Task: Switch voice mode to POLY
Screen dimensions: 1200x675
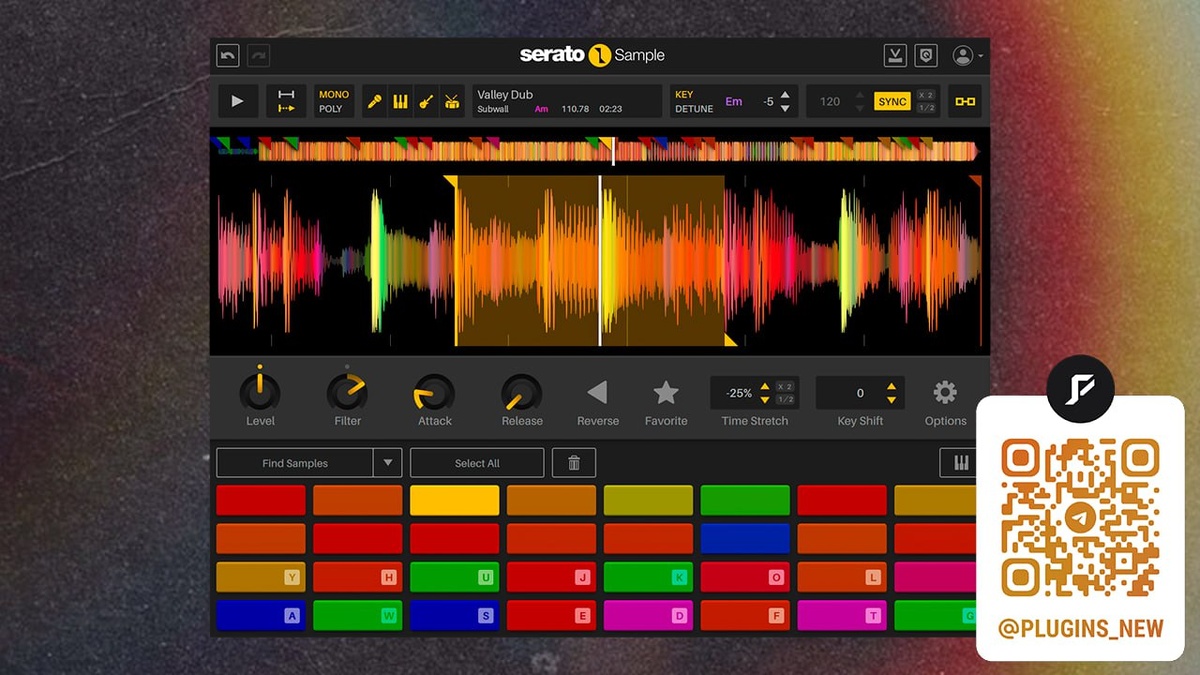Action: (331, 109)
